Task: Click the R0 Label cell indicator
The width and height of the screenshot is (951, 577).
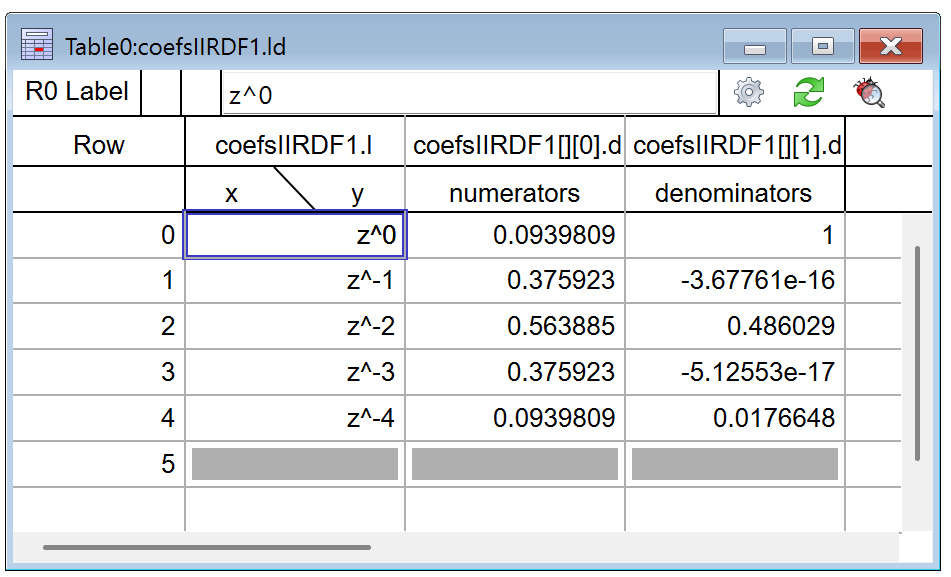Action: click(x=77, y=92)
